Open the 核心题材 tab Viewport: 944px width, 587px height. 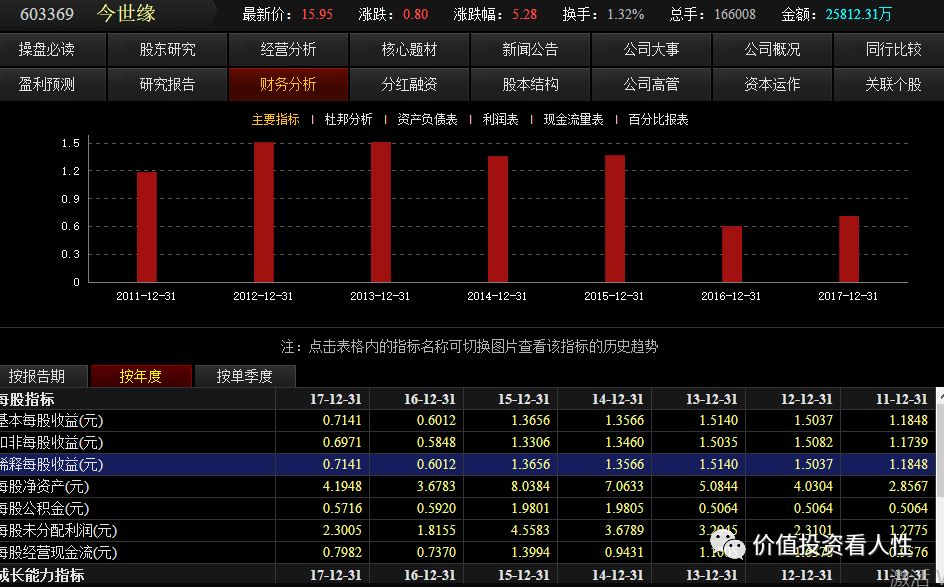click(409, 49)
